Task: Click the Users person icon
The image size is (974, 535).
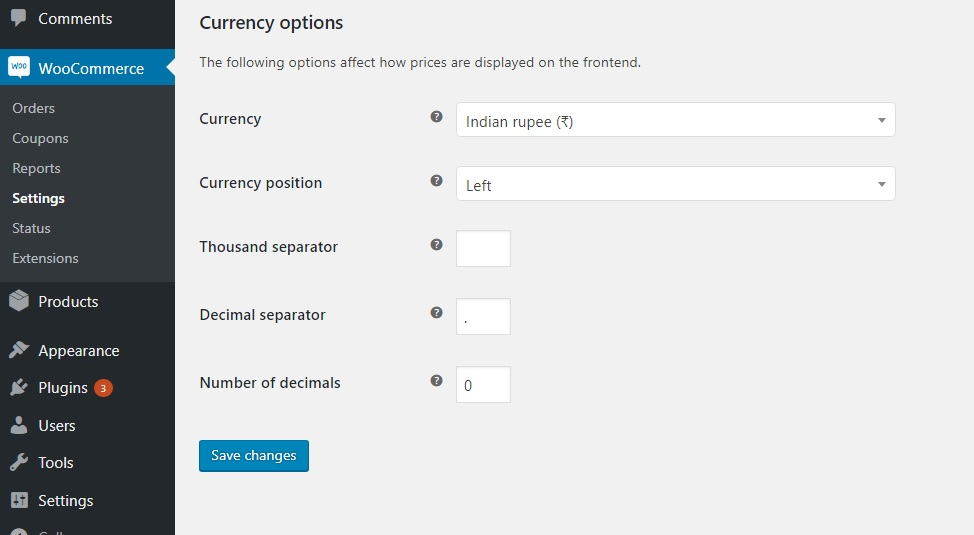Action: [x=18, y=425]
